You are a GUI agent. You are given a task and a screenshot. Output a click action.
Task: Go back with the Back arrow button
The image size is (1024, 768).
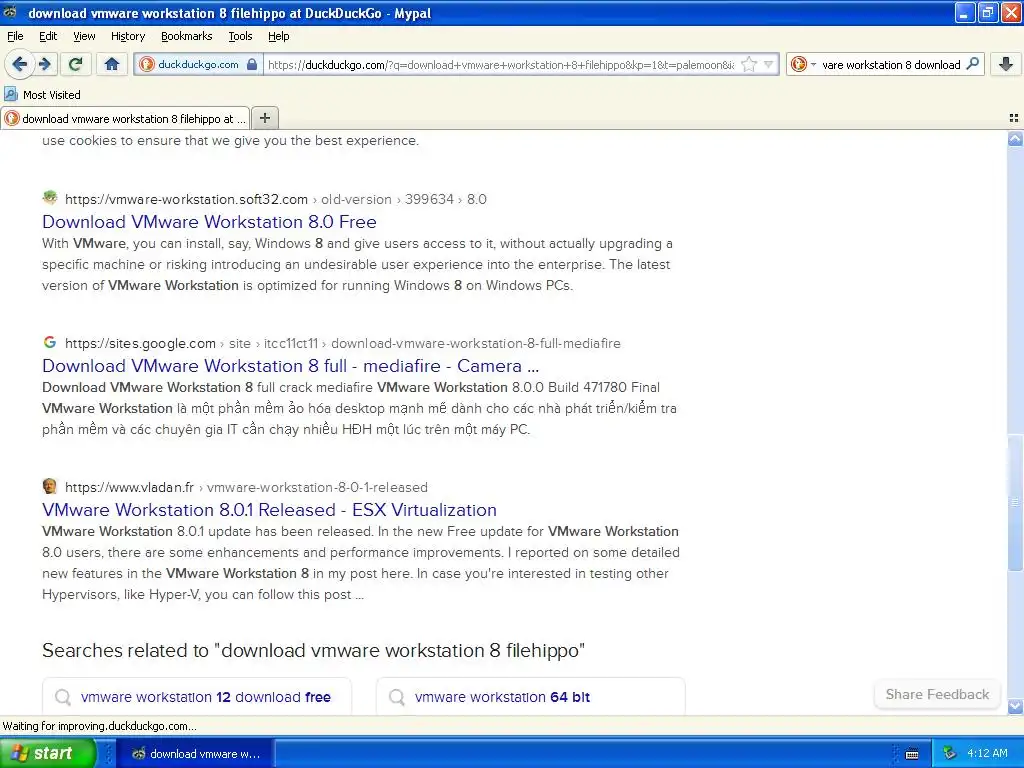pos(20,64)
